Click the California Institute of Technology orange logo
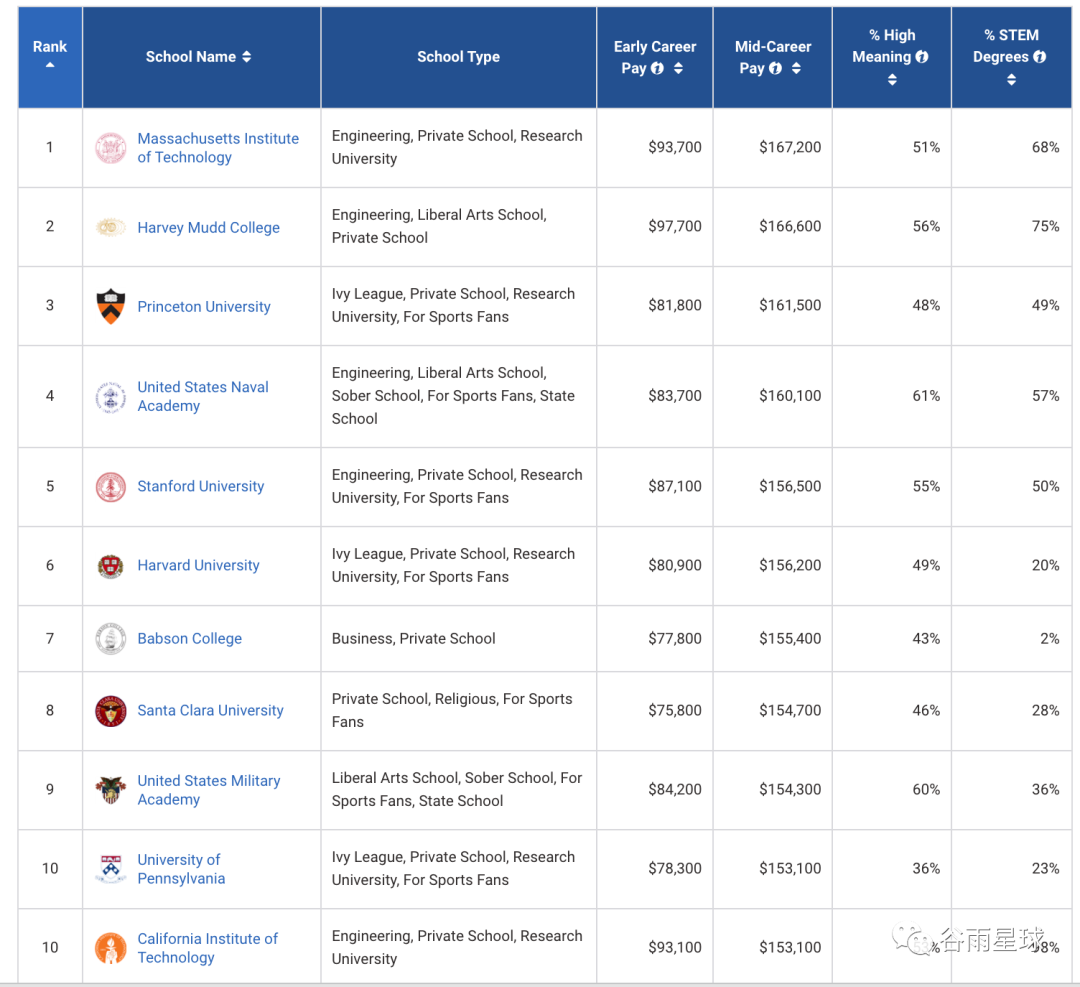Image resolution: width=1080 pixels, height=987 pixels. pyautogui.click(x=110, y=948)
